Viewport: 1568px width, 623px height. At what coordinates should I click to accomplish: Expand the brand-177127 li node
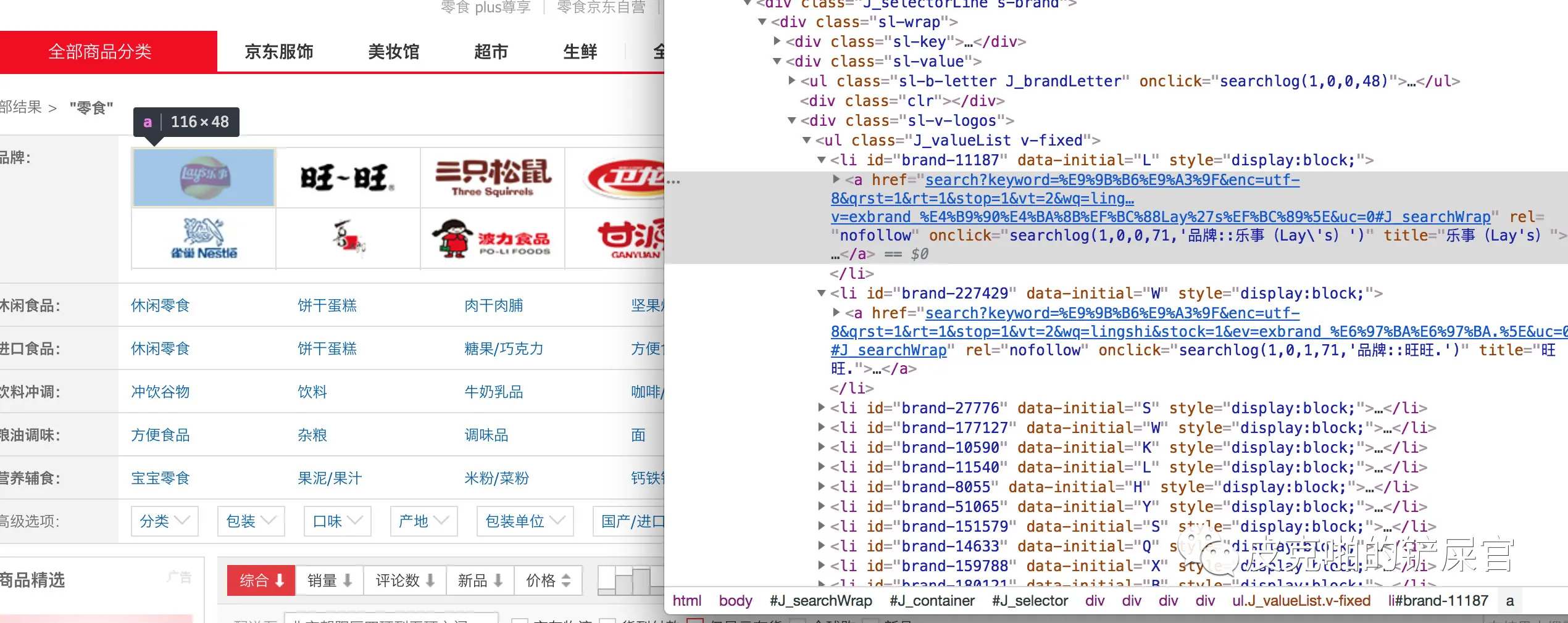tap(822, 427)
